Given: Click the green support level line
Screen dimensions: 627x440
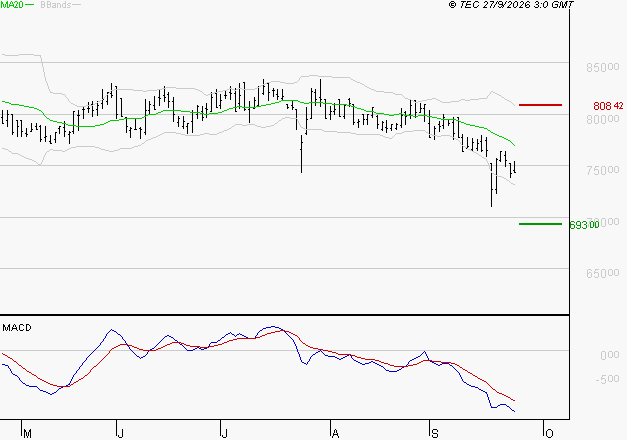Looking at the screenshot, I should pos(540,224).
